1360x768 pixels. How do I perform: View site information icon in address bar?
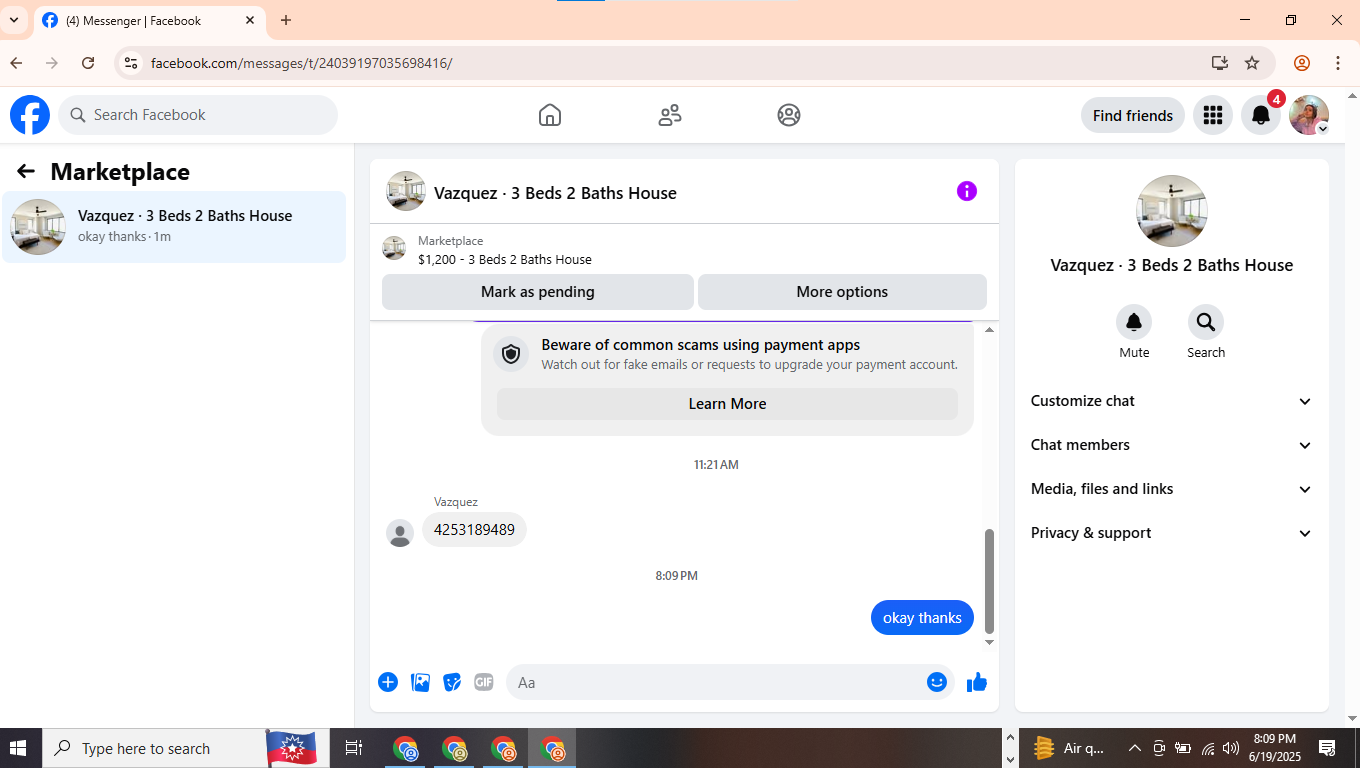pos(130,63)
